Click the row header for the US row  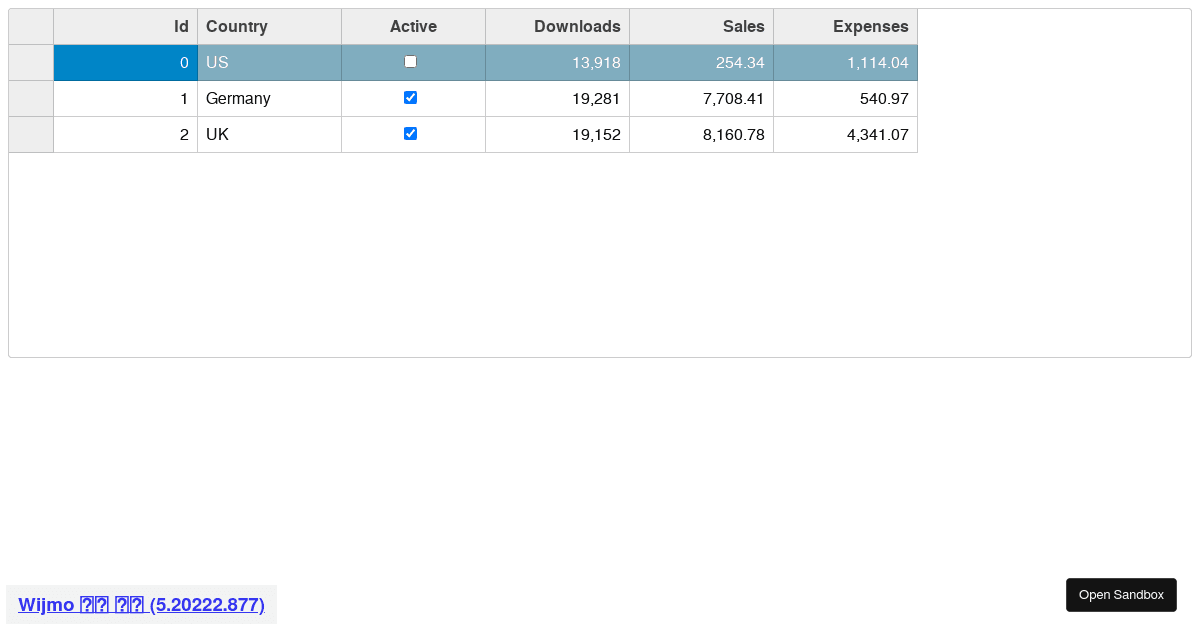[x=30, y=62]
